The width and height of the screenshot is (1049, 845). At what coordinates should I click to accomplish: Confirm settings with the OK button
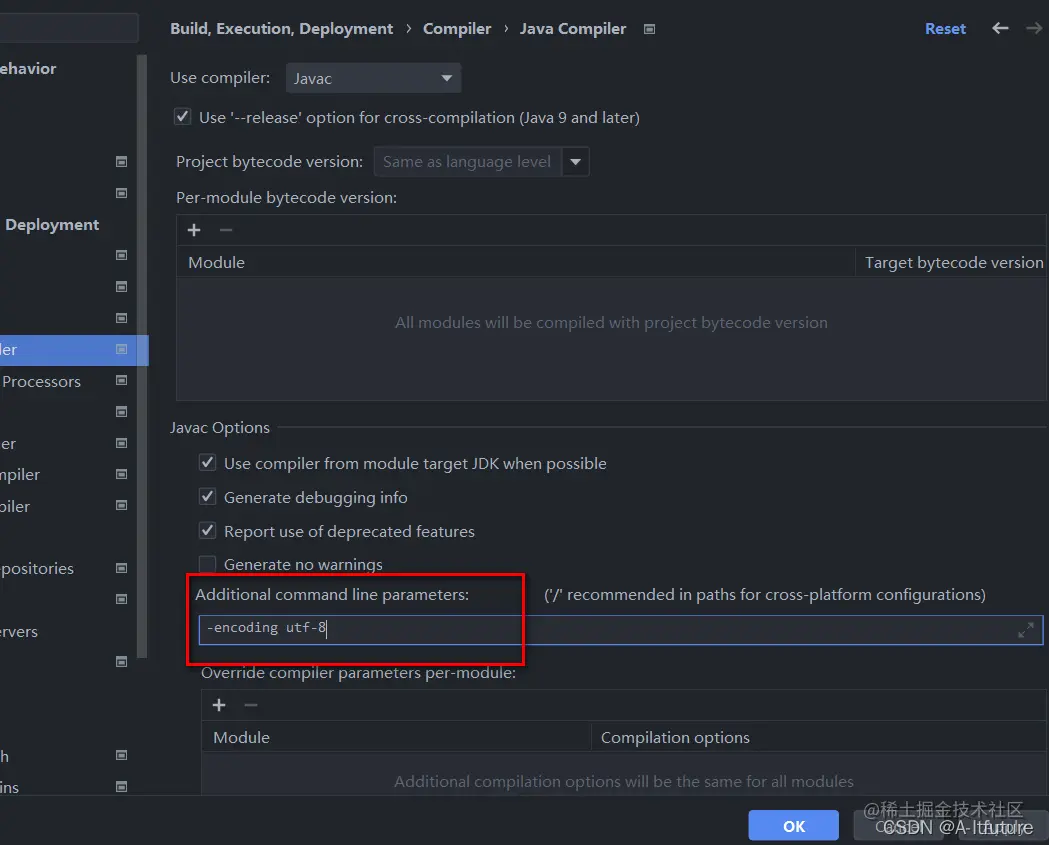coord(793,826)
